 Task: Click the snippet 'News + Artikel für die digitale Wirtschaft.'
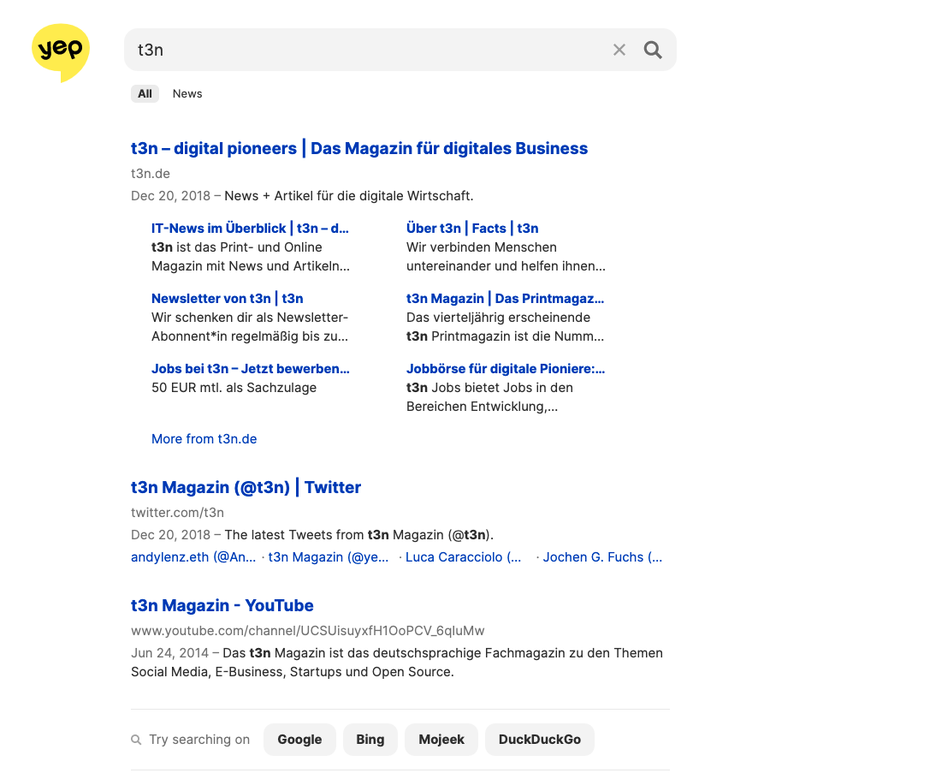(349, 196)
